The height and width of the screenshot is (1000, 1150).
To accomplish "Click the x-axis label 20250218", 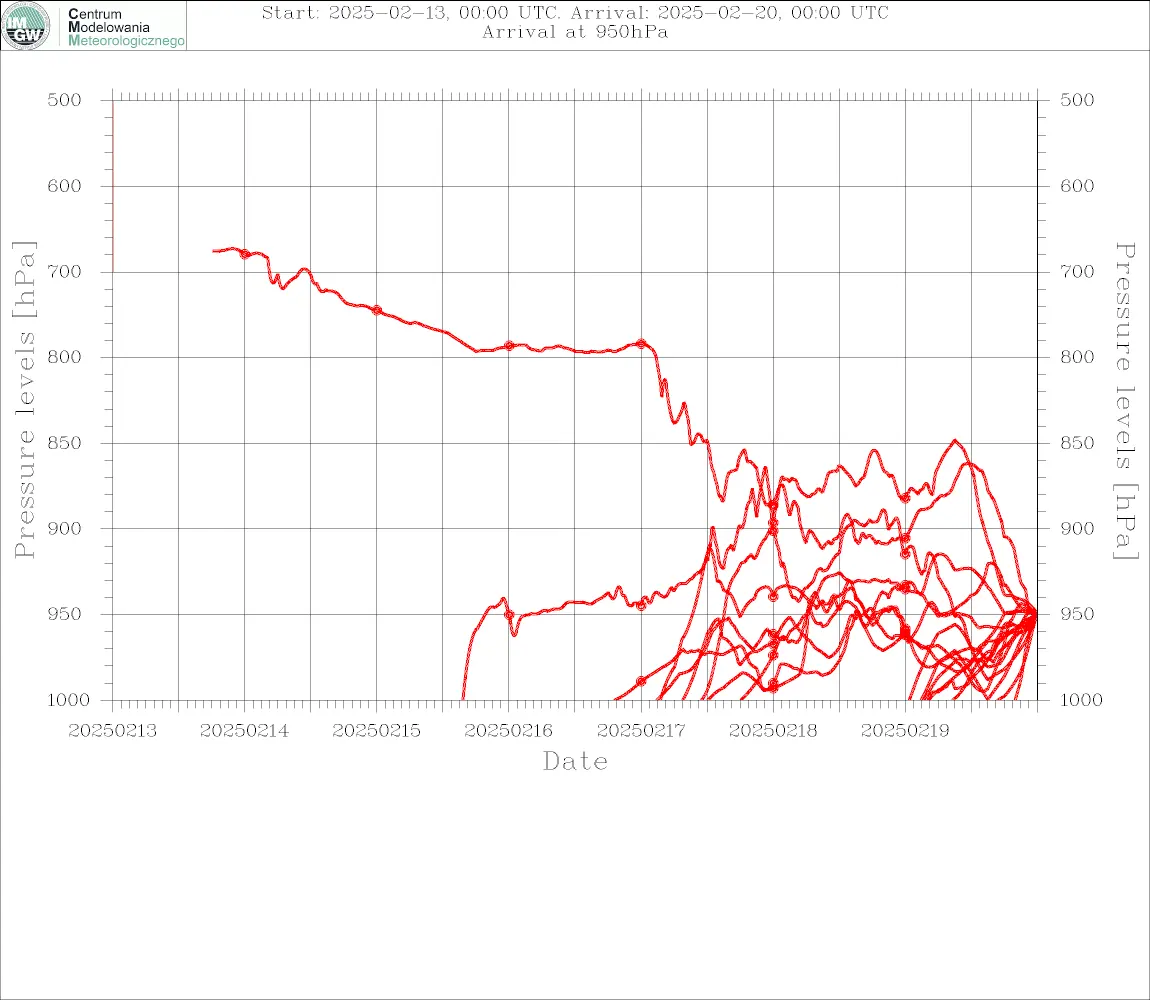I will pyautogui.click(x=773, y=731).
